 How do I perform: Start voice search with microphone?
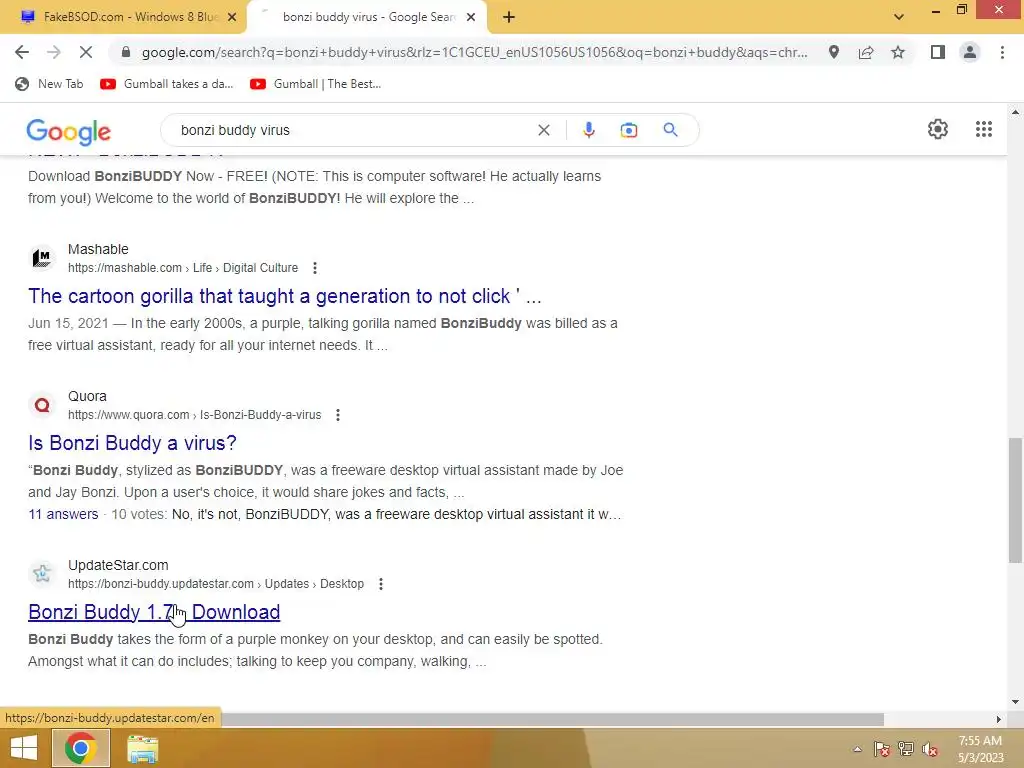coord(588,130)
